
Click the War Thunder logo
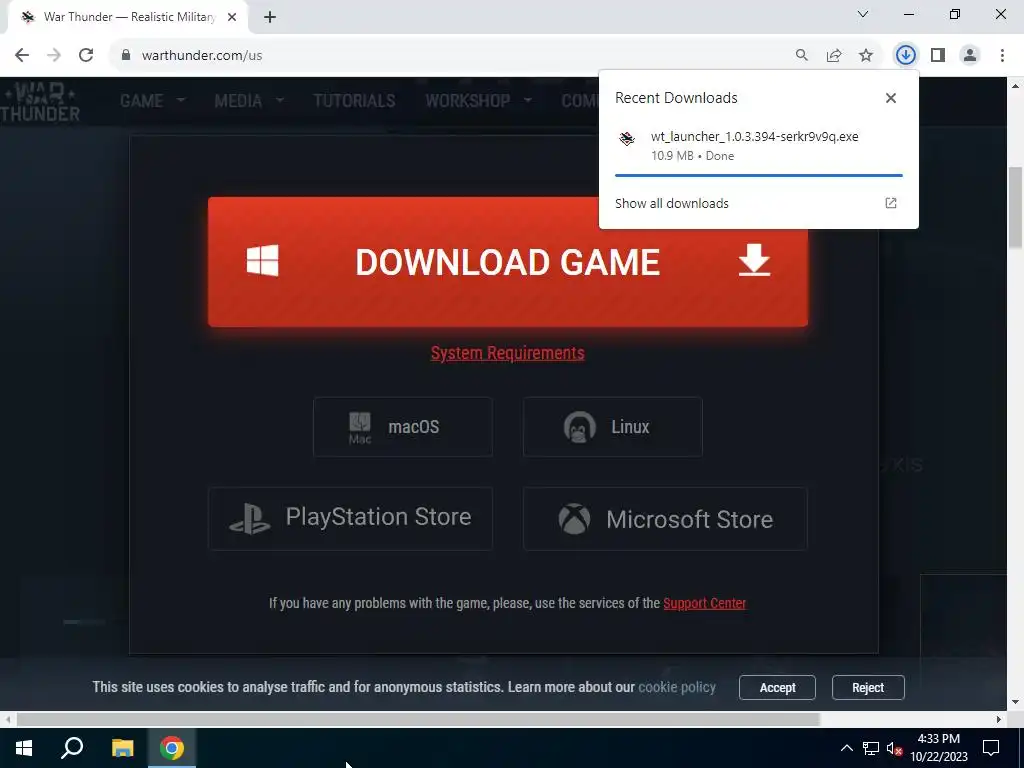point(40,102)
